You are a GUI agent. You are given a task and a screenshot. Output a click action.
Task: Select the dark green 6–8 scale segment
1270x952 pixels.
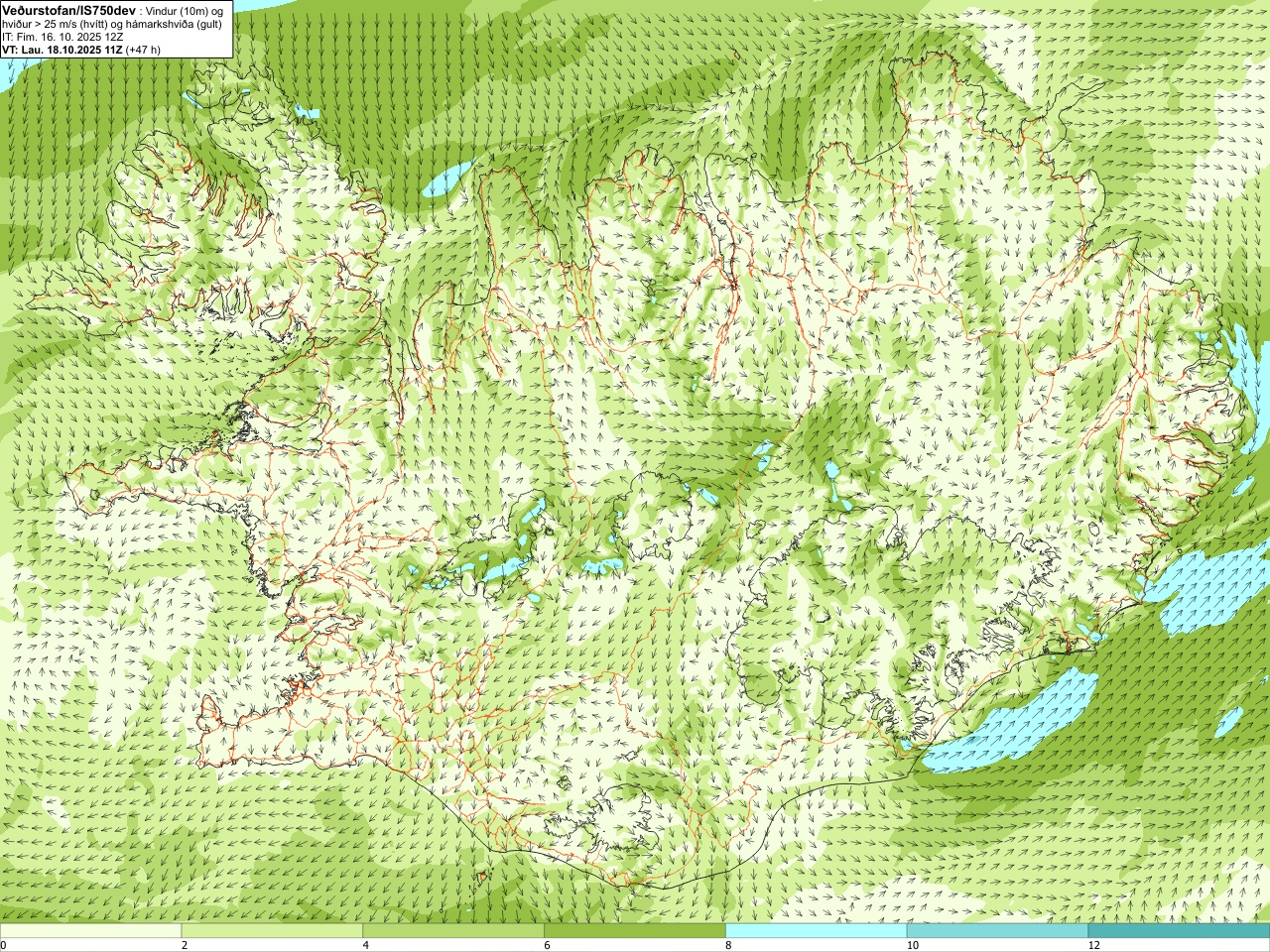click(x=635, y=931)
